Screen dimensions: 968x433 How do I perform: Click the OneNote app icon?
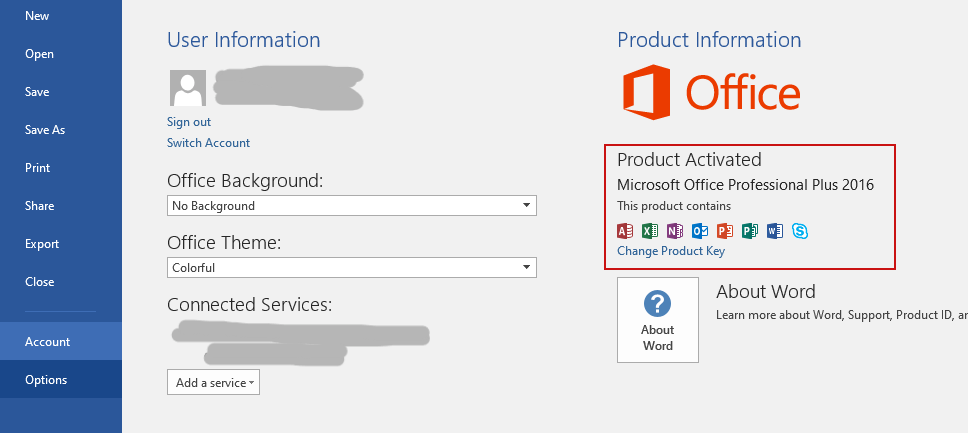coord(675,231)
